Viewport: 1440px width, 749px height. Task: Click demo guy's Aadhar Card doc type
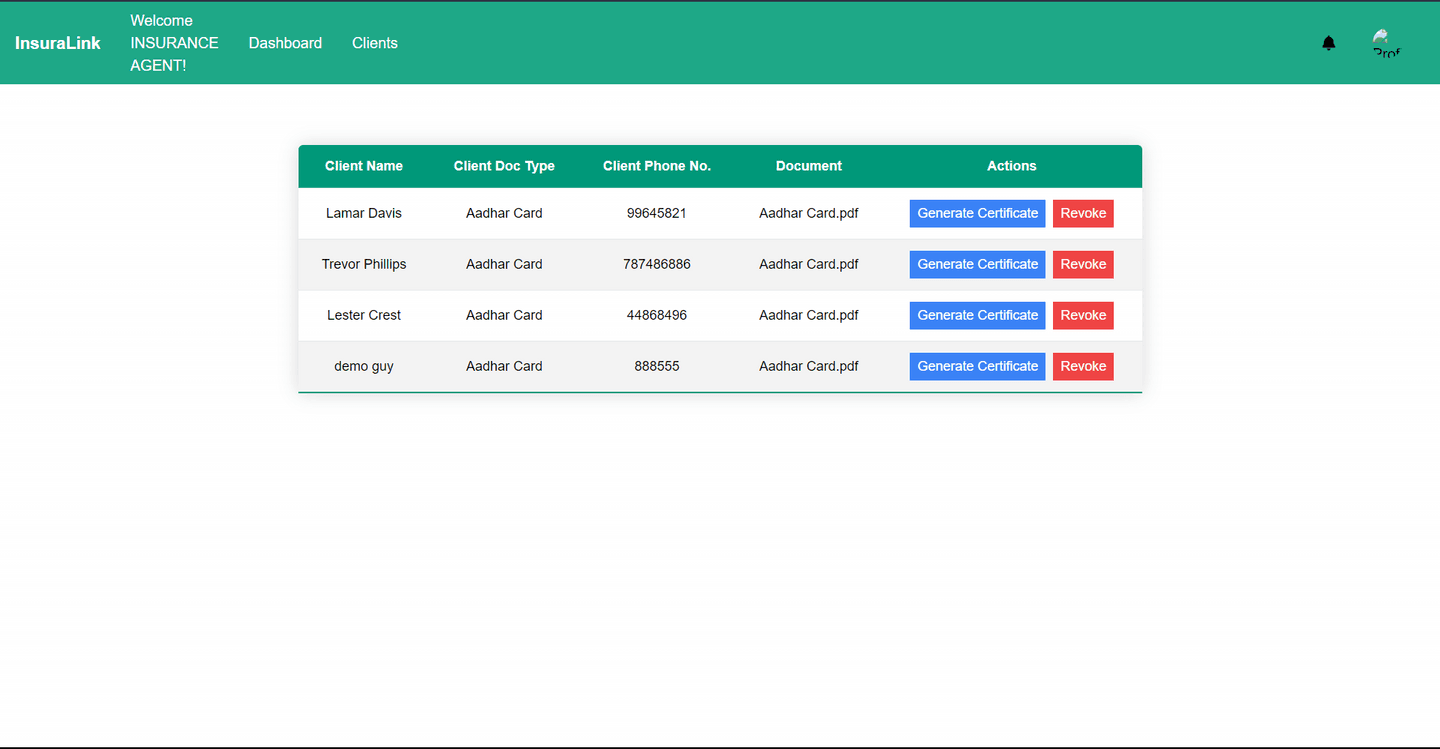click(504, 366)
